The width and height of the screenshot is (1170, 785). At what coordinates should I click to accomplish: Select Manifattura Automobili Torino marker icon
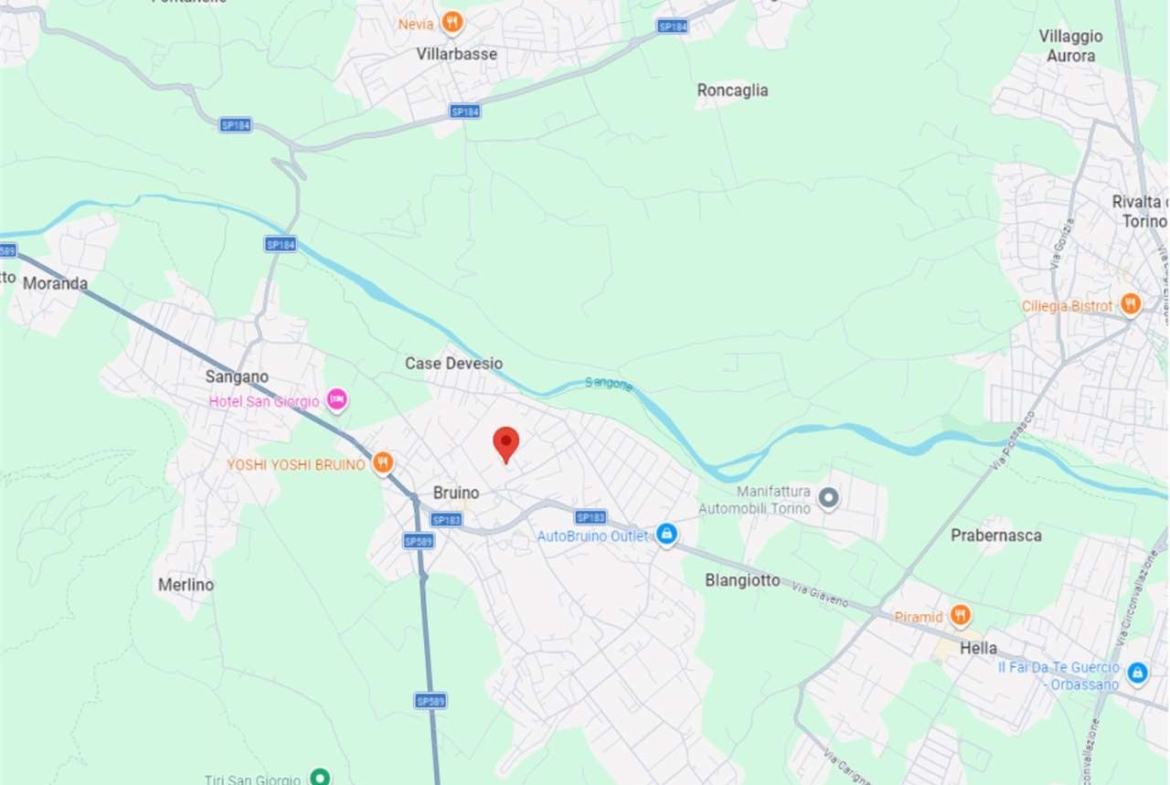828,498
